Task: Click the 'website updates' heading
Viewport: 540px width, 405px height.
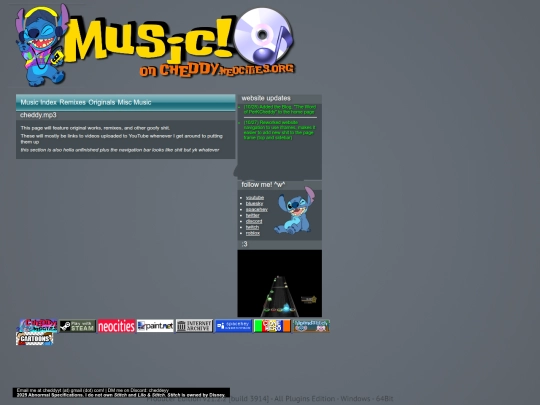Action: pyautogui.click(x=266, y=98)
